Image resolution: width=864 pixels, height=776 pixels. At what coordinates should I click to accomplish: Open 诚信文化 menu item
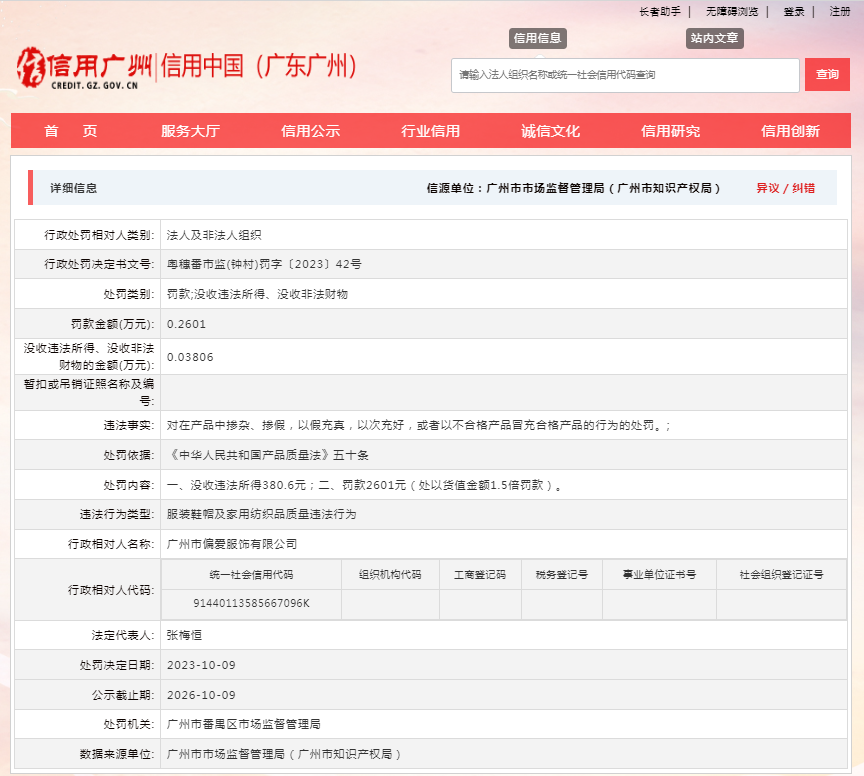[550, 131]
